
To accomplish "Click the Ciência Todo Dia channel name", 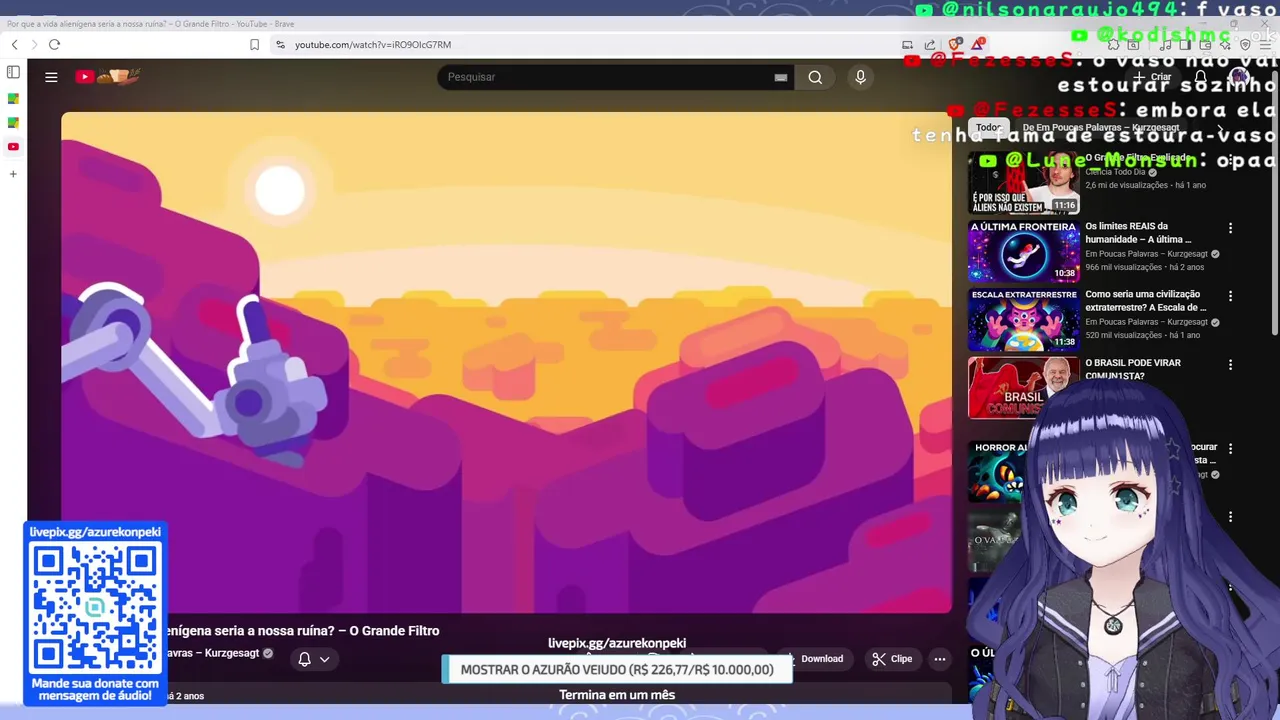I will (1116, 172).
